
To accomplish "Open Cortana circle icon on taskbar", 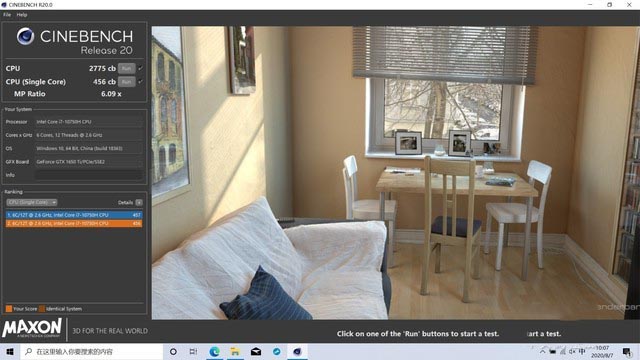I will coord(173,351).
